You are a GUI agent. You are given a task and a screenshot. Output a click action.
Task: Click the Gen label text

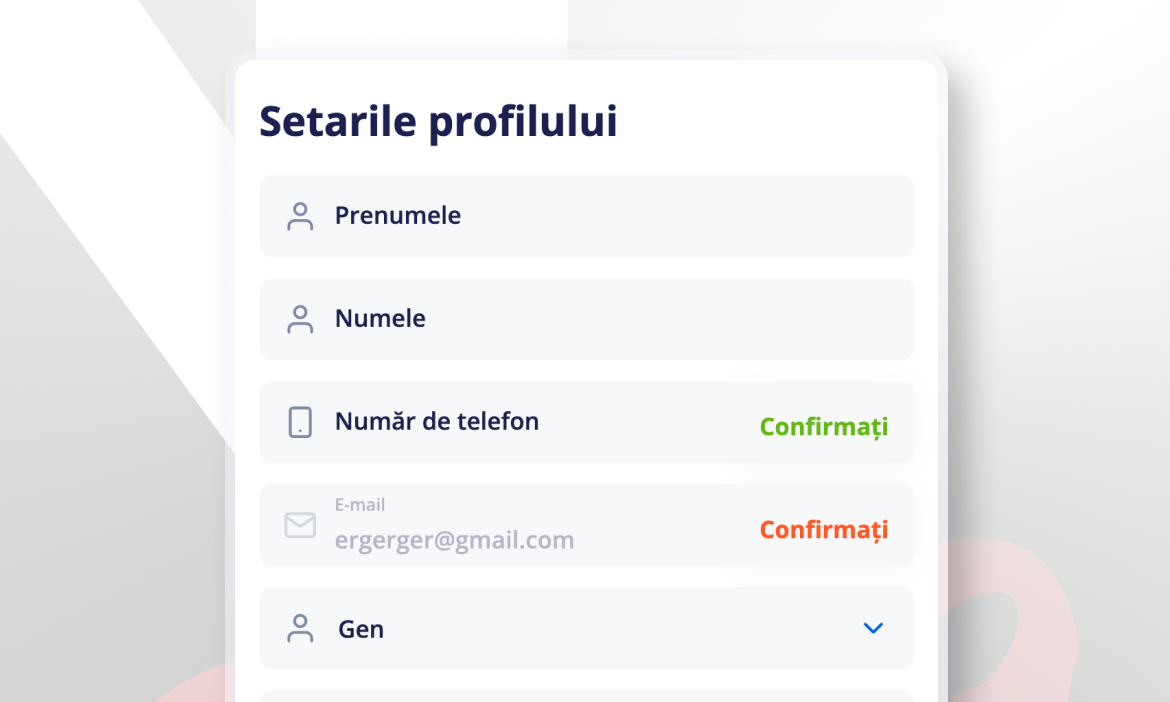pyautogui.click(x=361, y=629)
